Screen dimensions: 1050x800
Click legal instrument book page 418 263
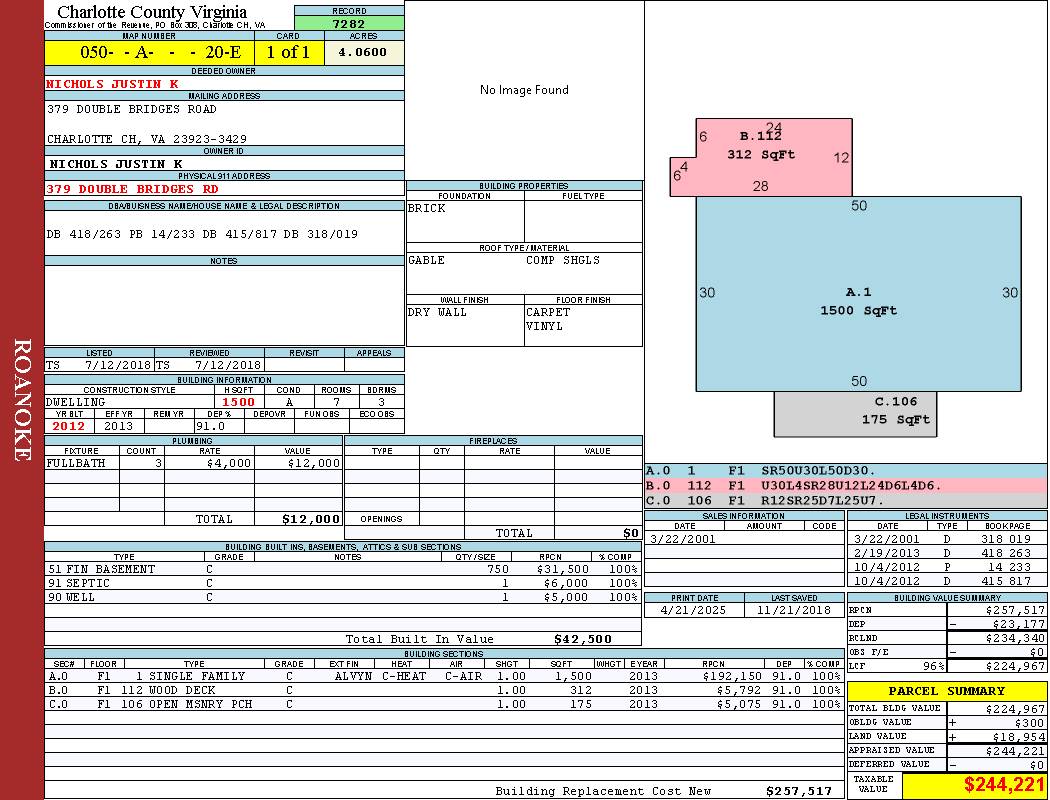point(1006,553)
